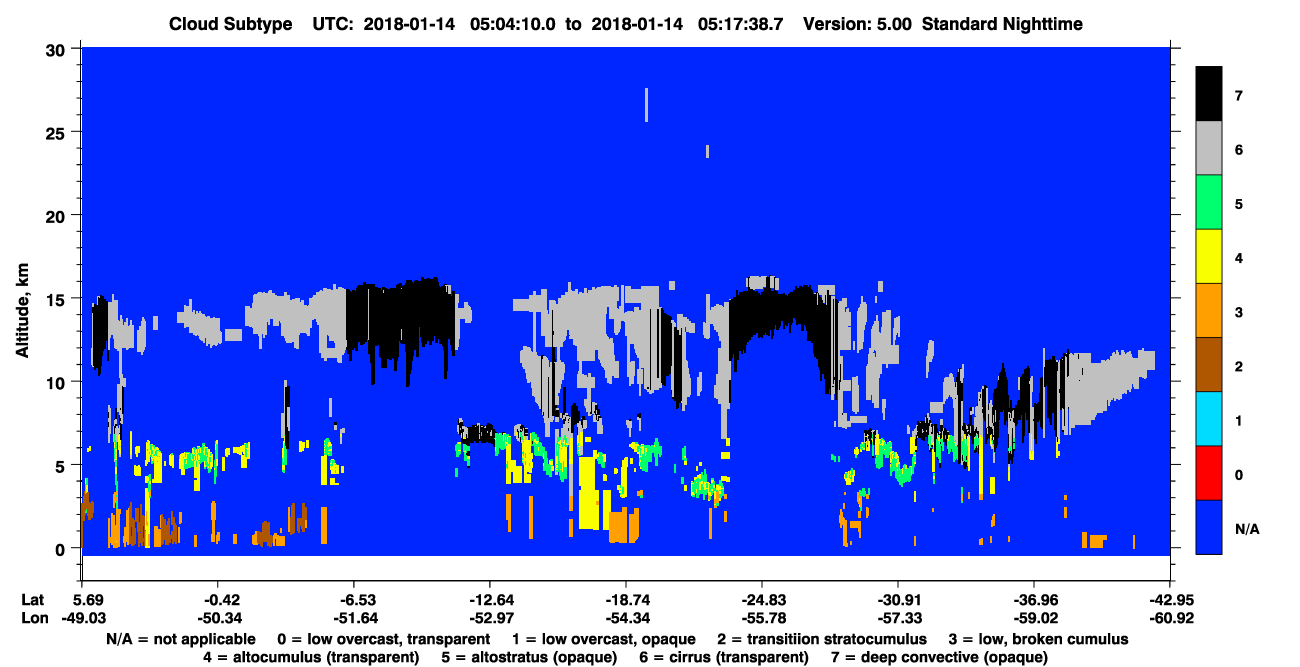Image resolution: width=1300 pixels, height=667 pixels.
Task: Click longitude value -50.34
Action: [217, 618]
